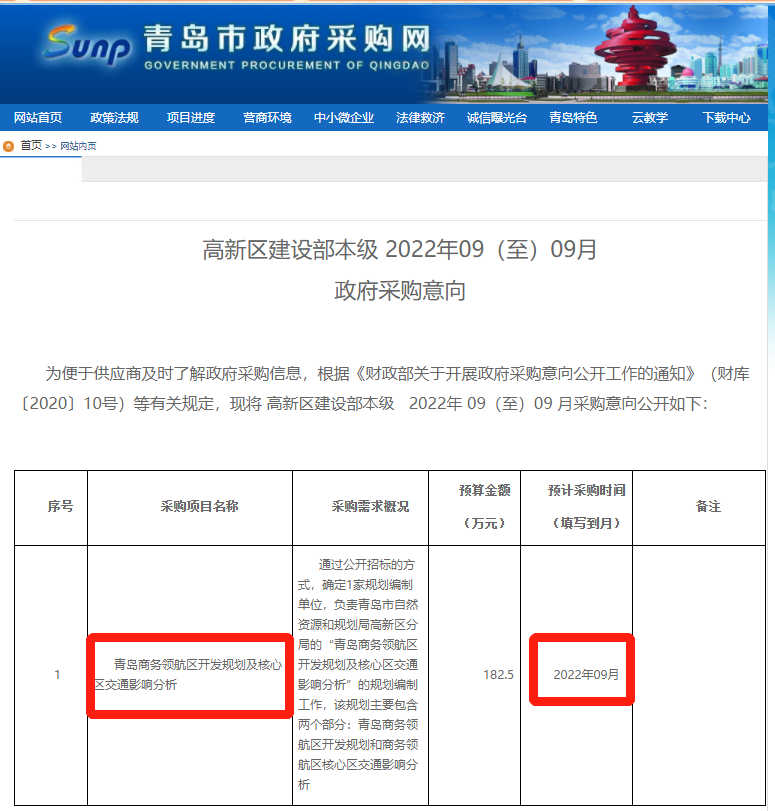The width and height of the screenshot is (775, 811).
Task: Click the 青岛市政府采购网 site title
Action: [x=287, y=39]
